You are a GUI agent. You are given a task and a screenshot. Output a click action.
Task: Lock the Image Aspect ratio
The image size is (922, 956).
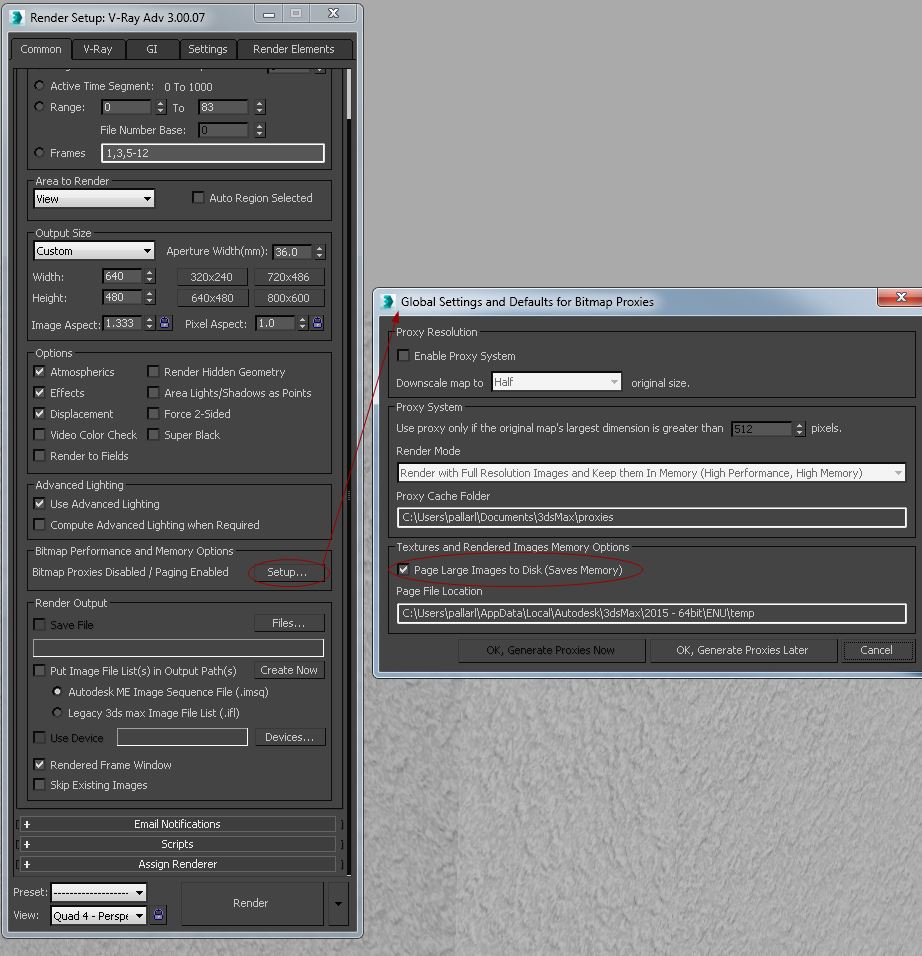[165, 323]
